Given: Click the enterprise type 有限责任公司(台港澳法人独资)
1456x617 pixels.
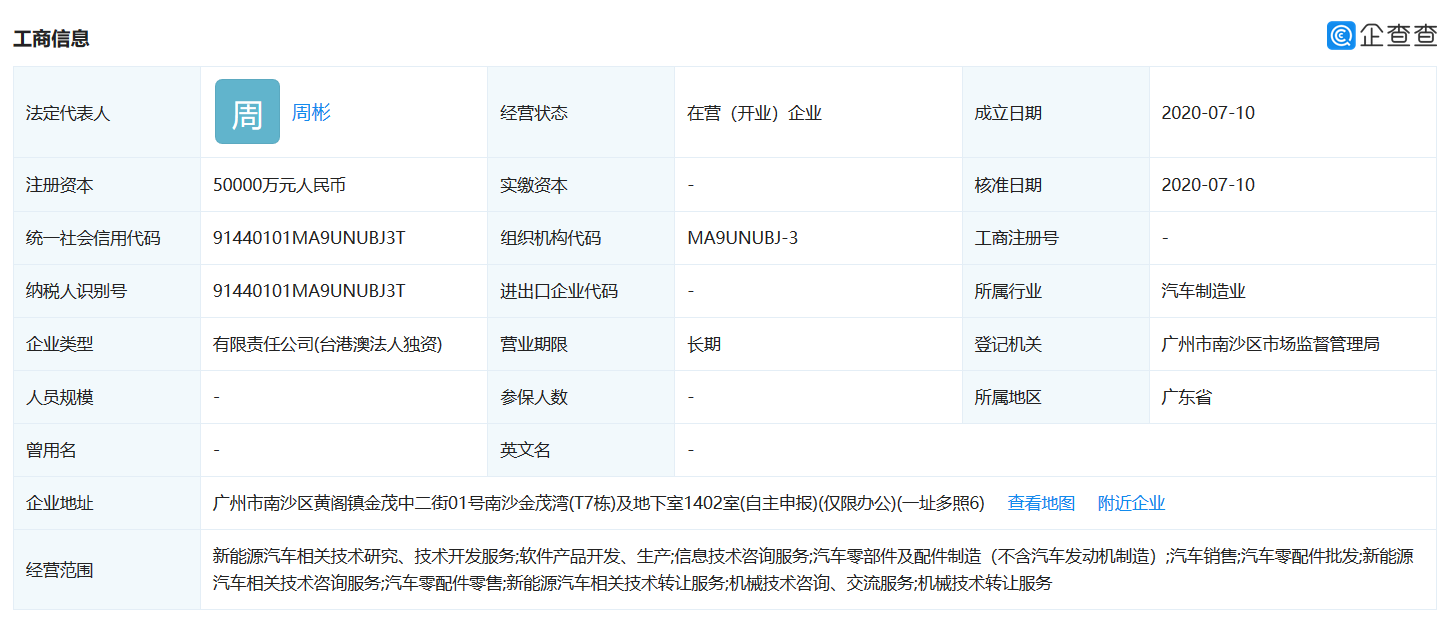Looking at the screenshot, I should (x=330, y=343).
